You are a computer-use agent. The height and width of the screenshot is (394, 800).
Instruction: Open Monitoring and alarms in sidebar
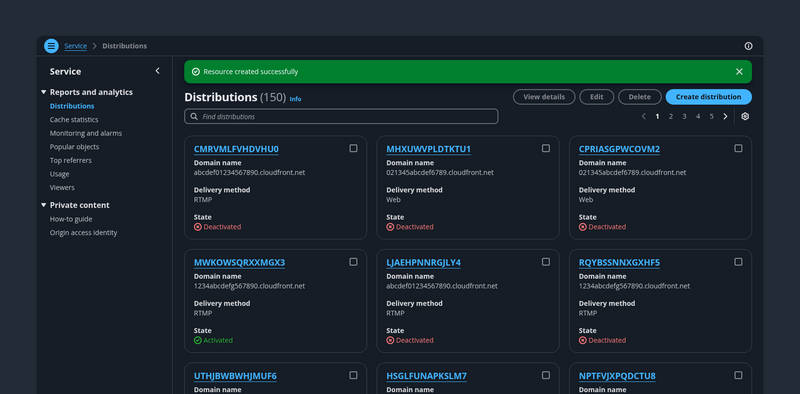(86, 133)
